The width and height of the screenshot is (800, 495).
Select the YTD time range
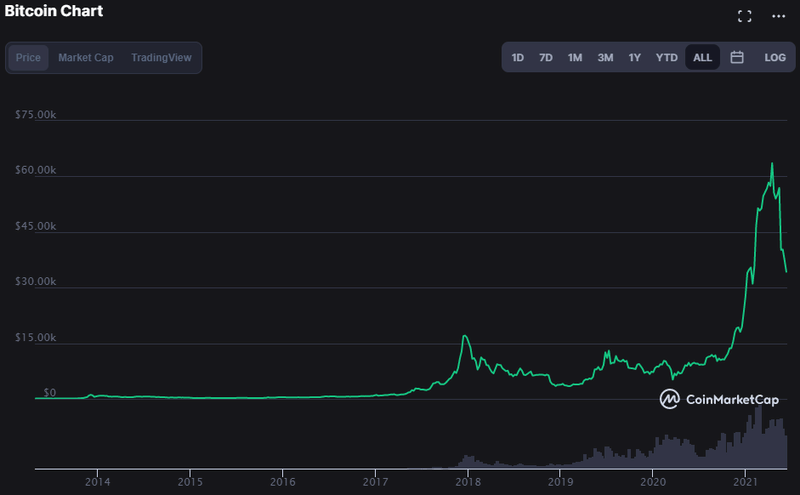(x=666, y=58)
